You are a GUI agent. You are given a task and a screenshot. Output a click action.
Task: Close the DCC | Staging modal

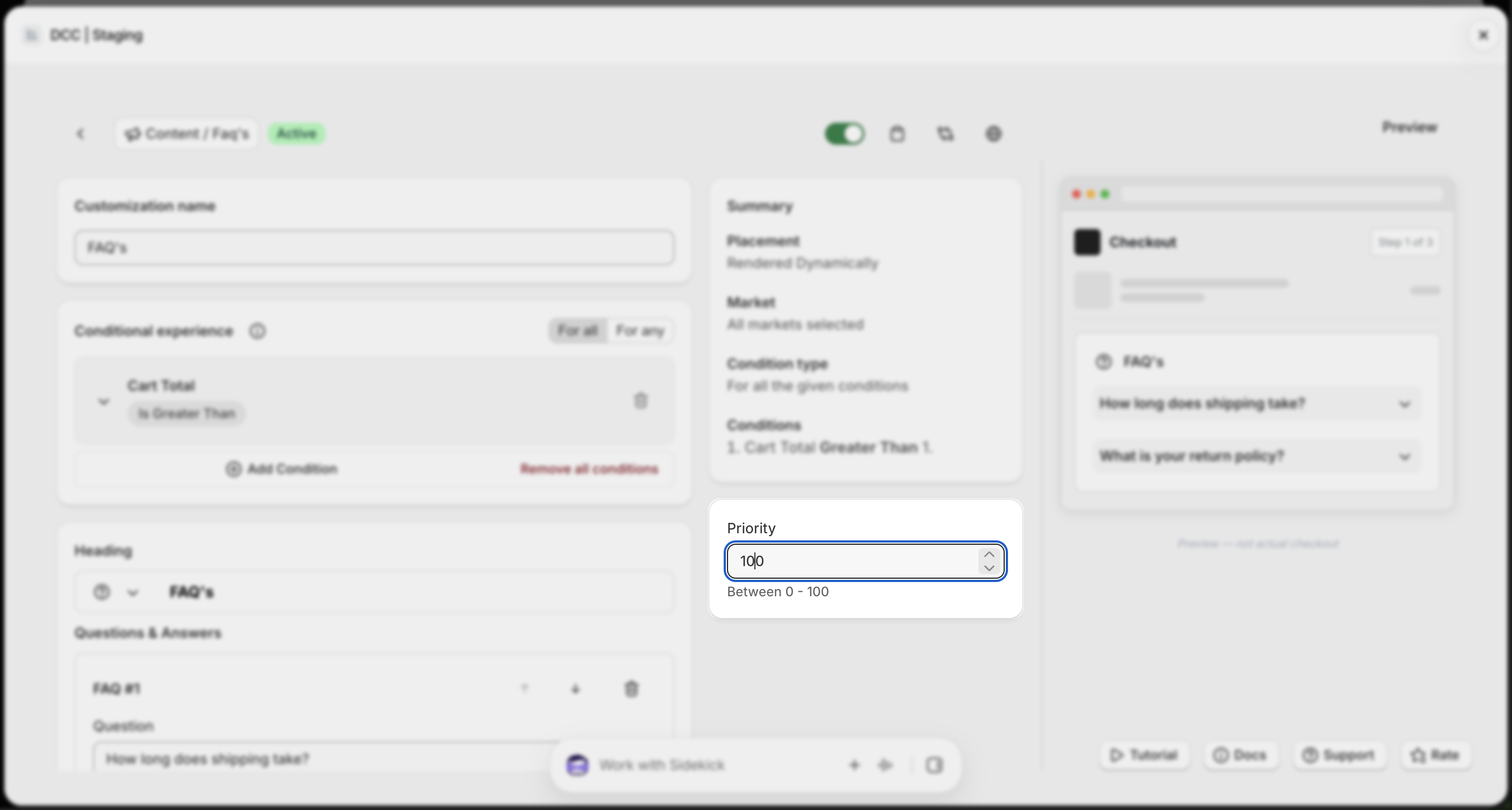click(x=1484, y=35)
